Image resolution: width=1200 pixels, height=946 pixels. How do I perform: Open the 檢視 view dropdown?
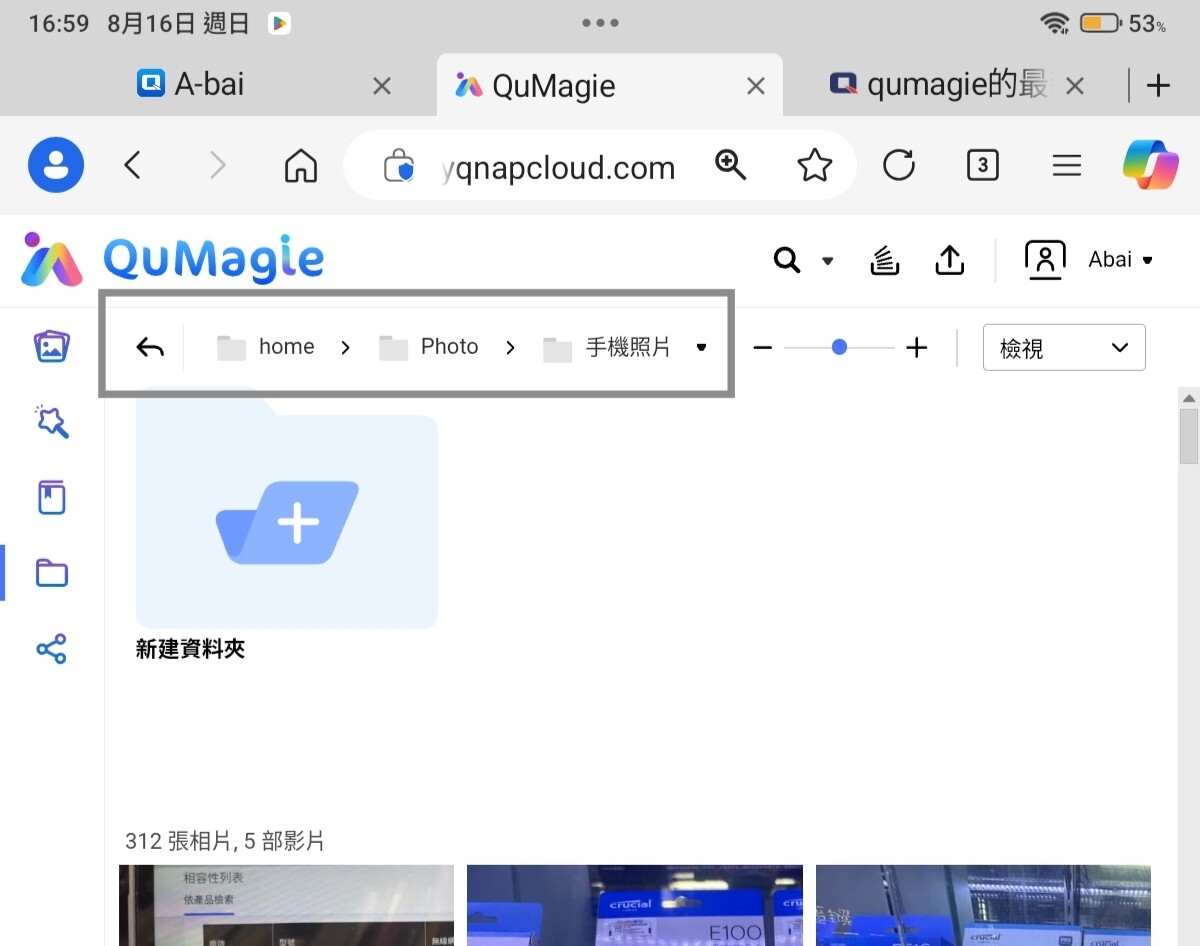pyautogui.click(x=1064, y=347)
